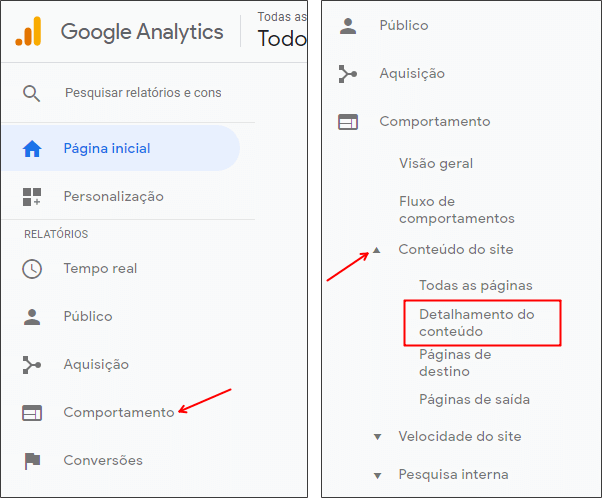Click the Personalização grid-plus icon
The height and width of the screenshot is (498, 602).
click(x=32, y=197)
